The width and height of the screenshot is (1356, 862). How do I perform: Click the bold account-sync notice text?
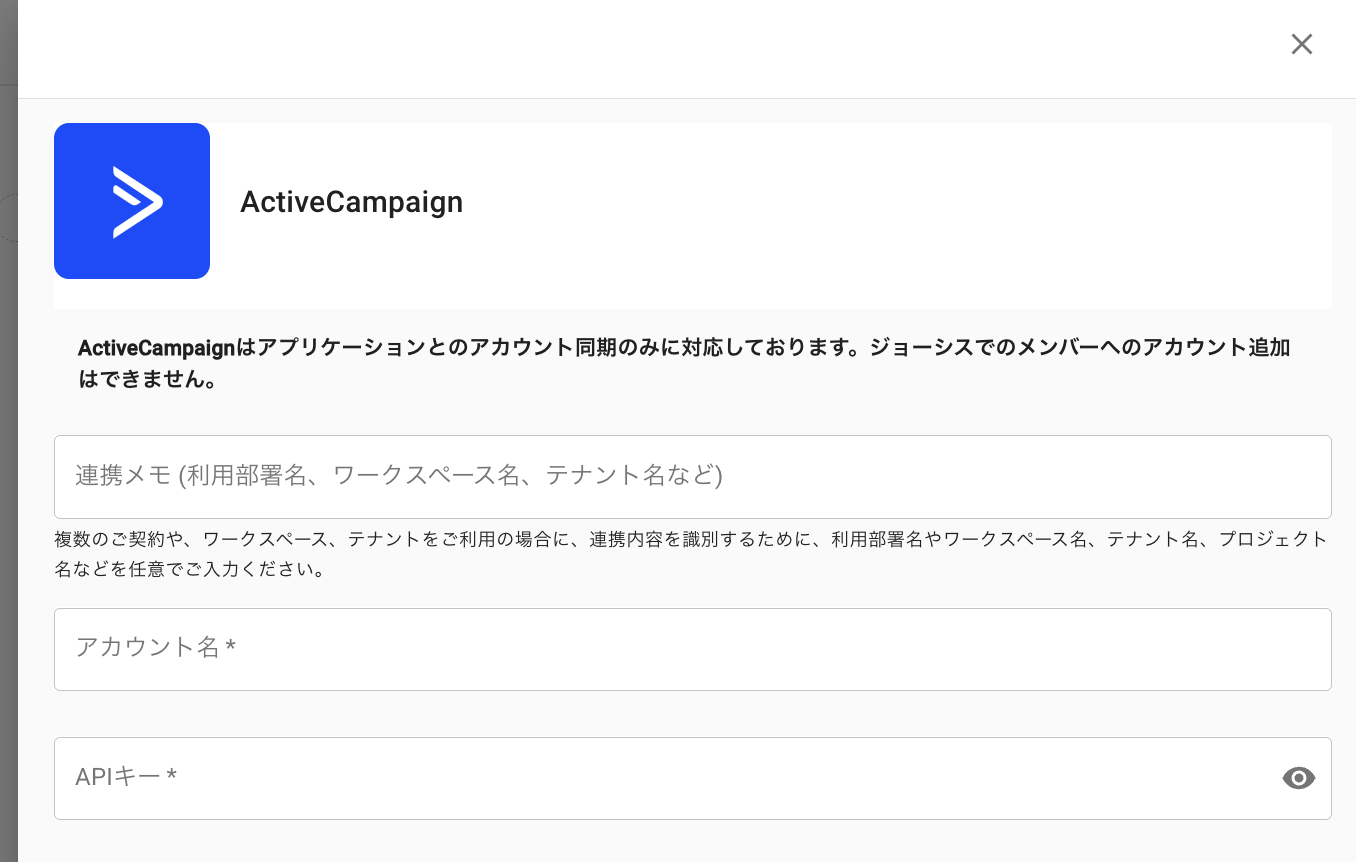683,348
